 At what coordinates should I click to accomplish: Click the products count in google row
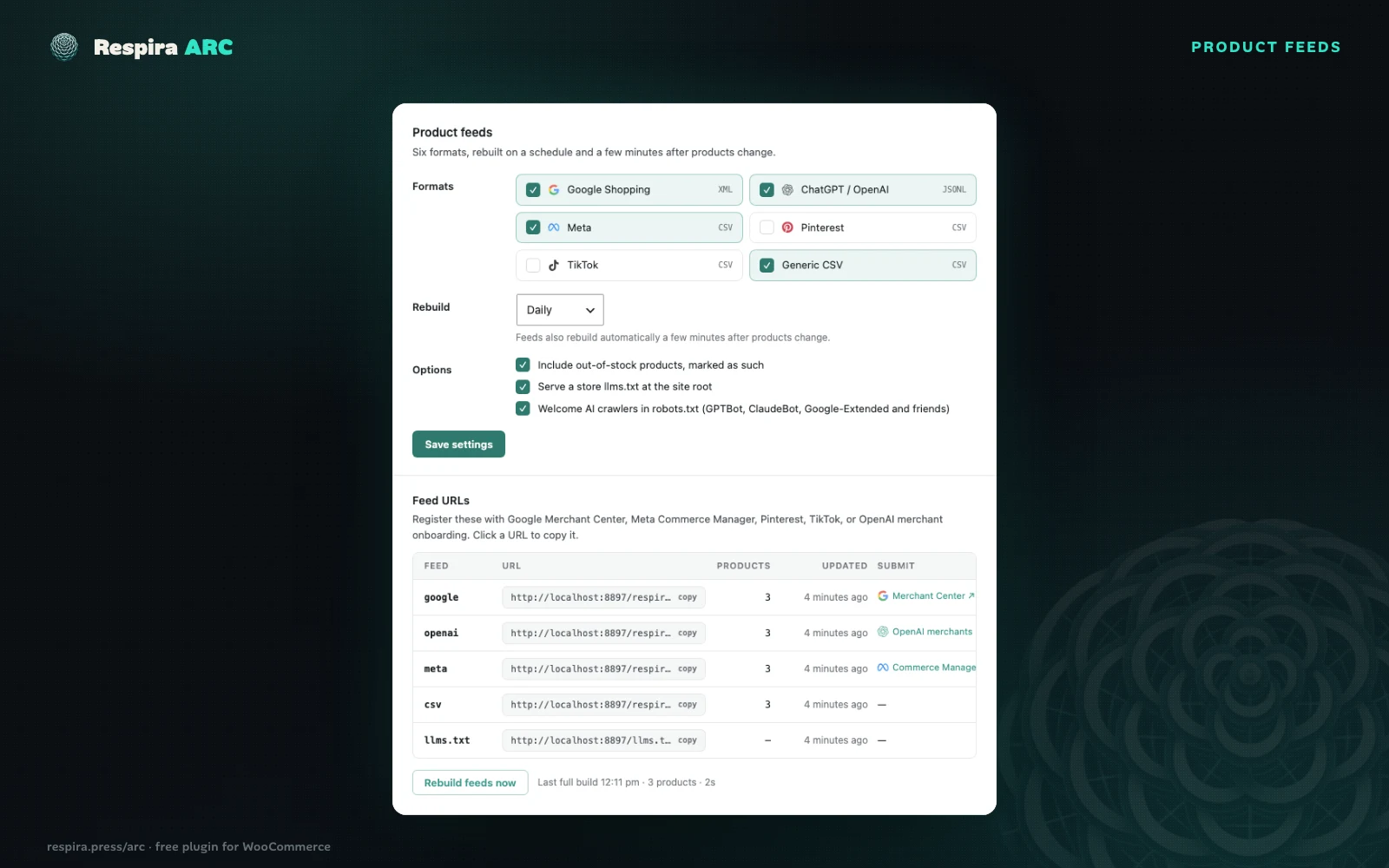click(x=767, y=597)
